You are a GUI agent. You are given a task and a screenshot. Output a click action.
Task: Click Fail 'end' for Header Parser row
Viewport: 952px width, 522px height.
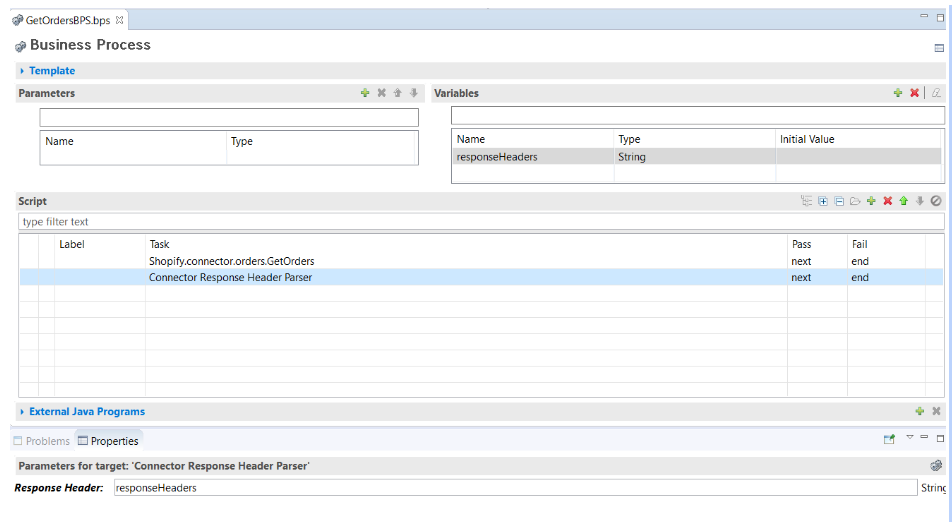tap(860, 277)
